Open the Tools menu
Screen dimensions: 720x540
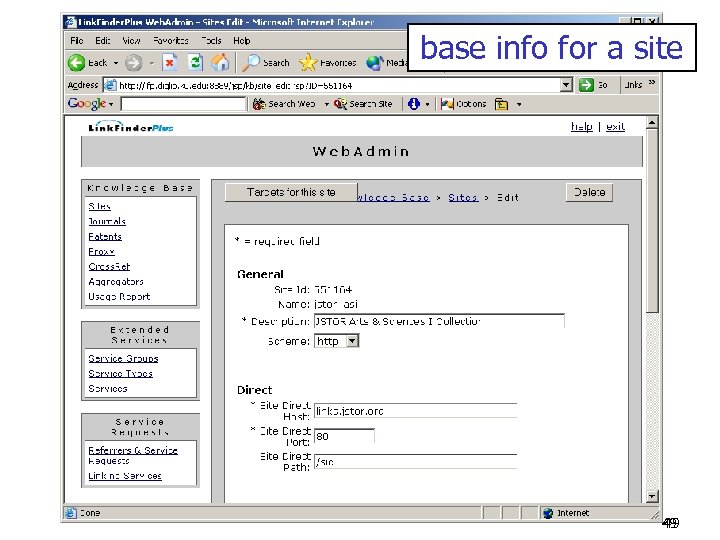coord(212,41)
